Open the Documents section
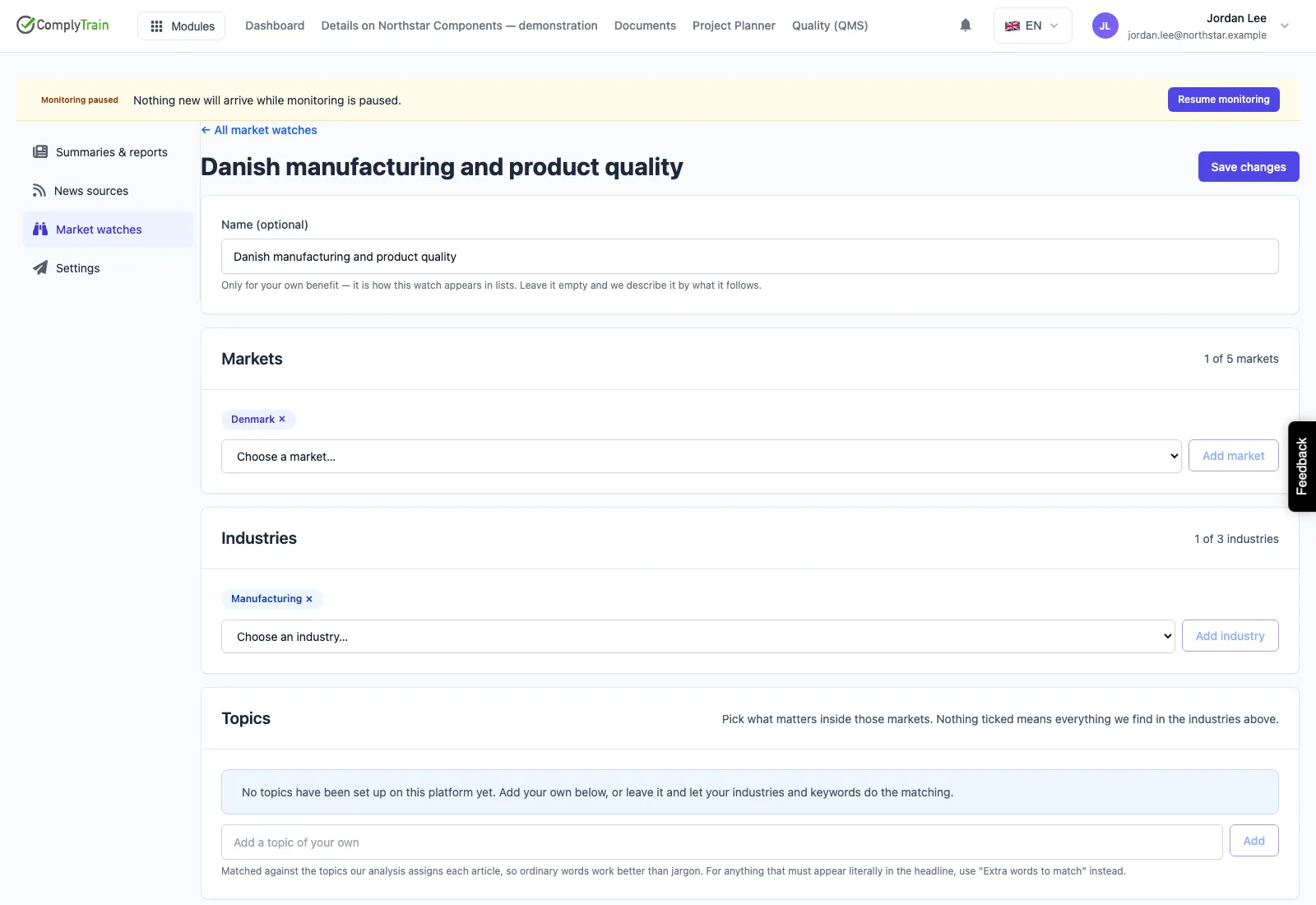The width and height of the screenshot is (1316, 905). [x=645, y=26]
